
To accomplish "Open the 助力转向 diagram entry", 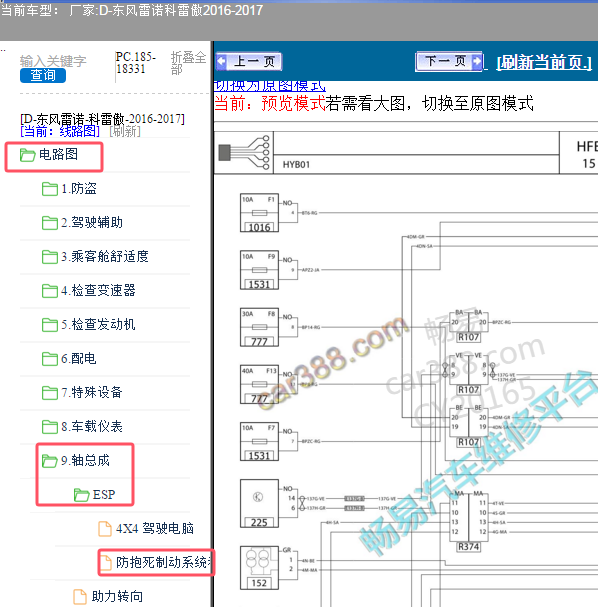I will click(x=117, y=597).
